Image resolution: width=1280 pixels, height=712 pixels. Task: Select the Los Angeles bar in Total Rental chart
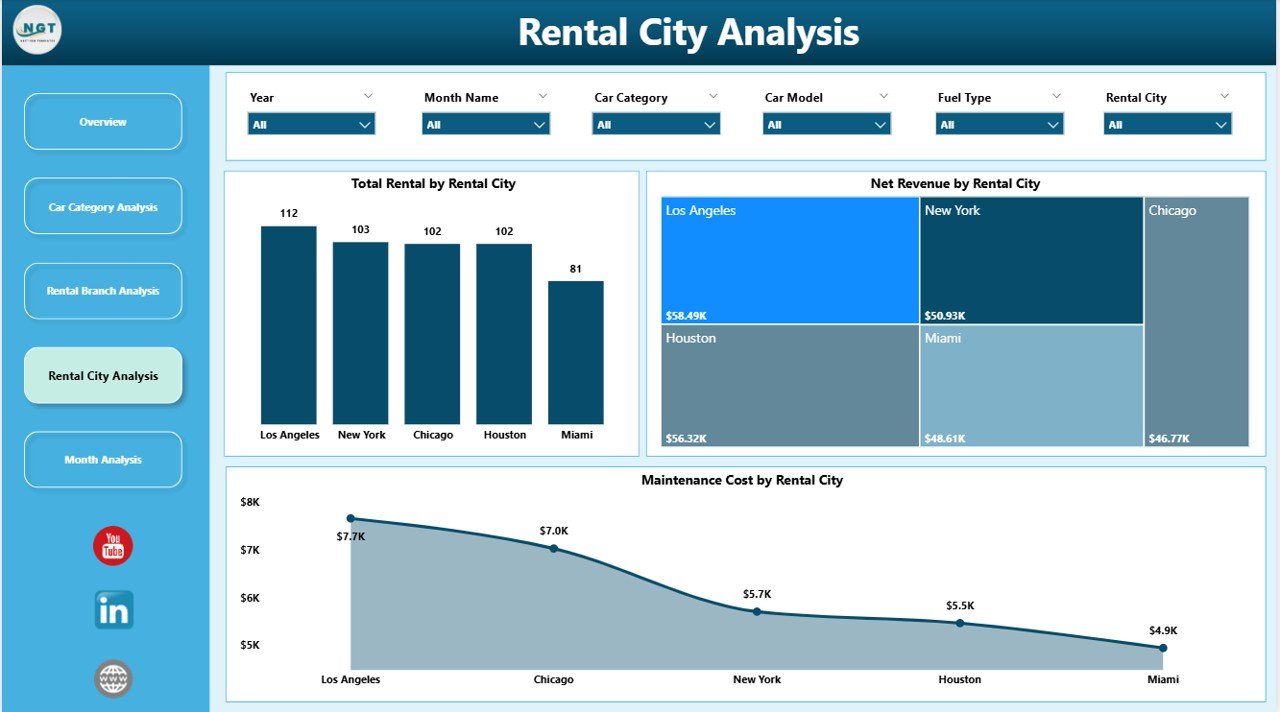[x=288, y=325]
